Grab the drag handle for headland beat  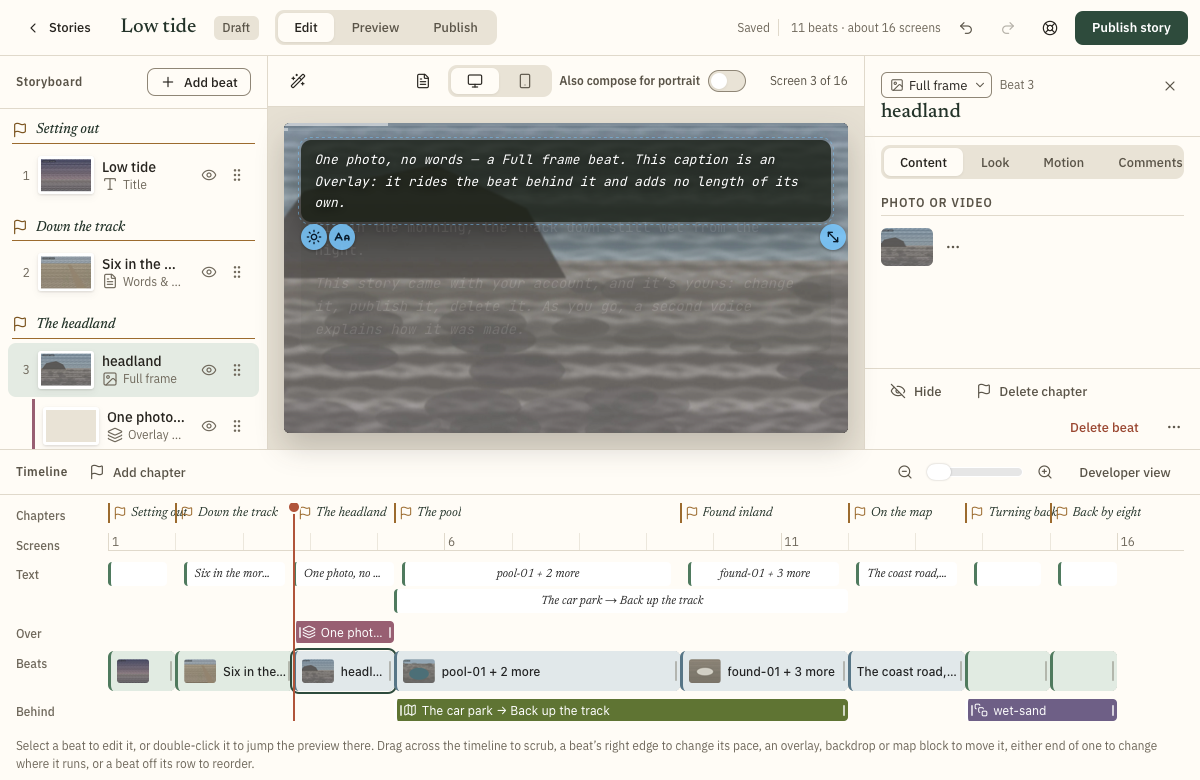[x=237, y=370]
